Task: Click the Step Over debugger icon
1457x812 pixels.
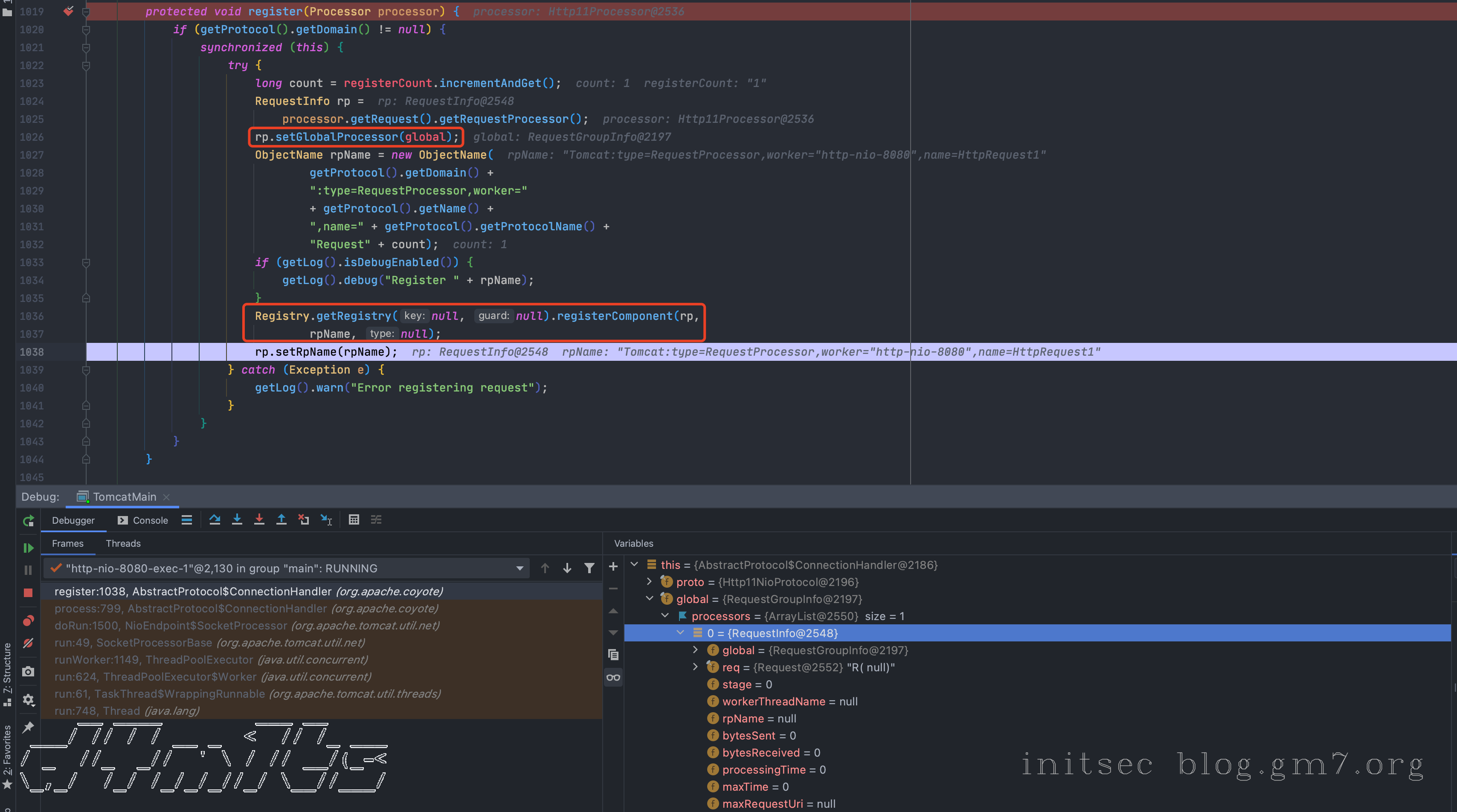Action: [x=215, y=520]
